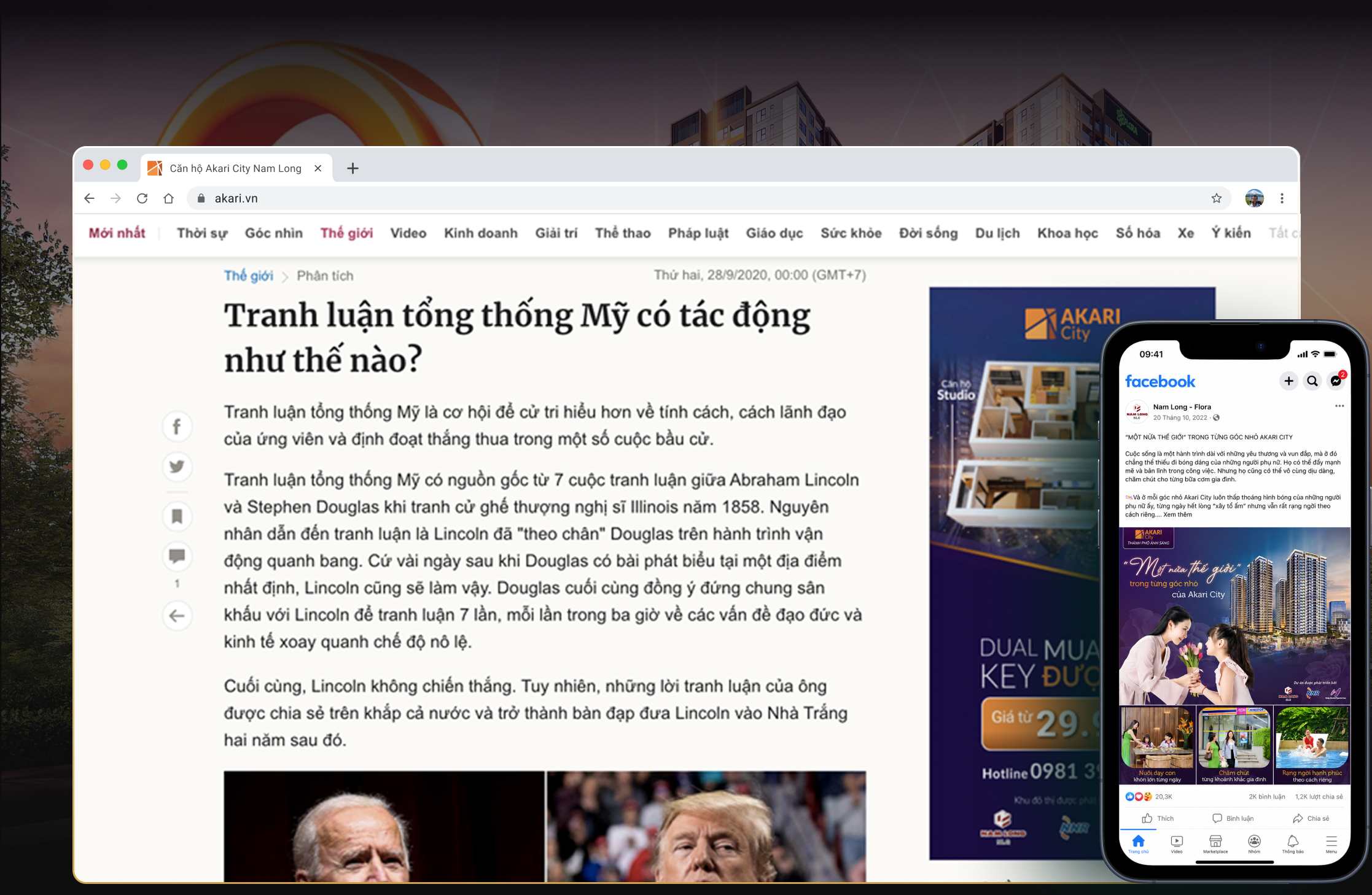The height and width of the screenshot is (895, 1372).
Task: Go to Xe section
Action: coord(1186,233)
